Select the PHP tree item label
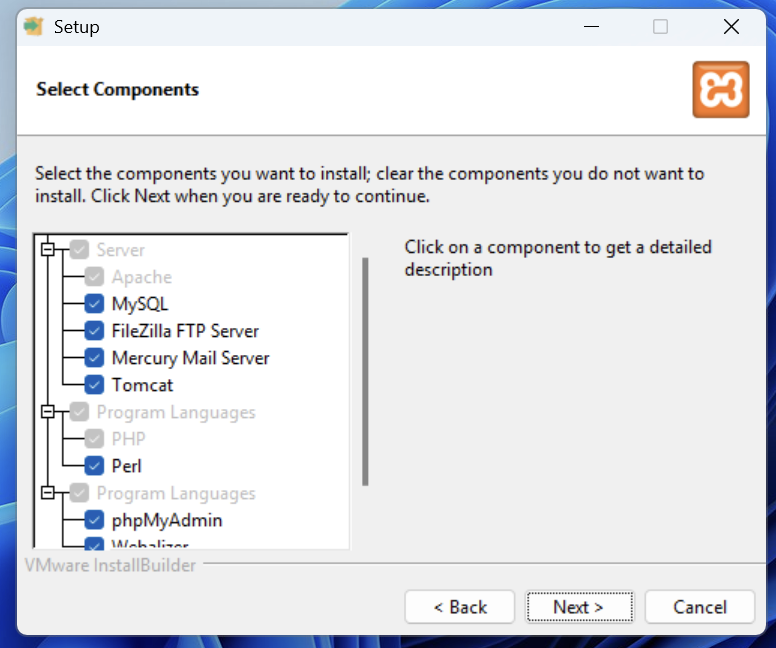776x648 pixels. point(129,439)
